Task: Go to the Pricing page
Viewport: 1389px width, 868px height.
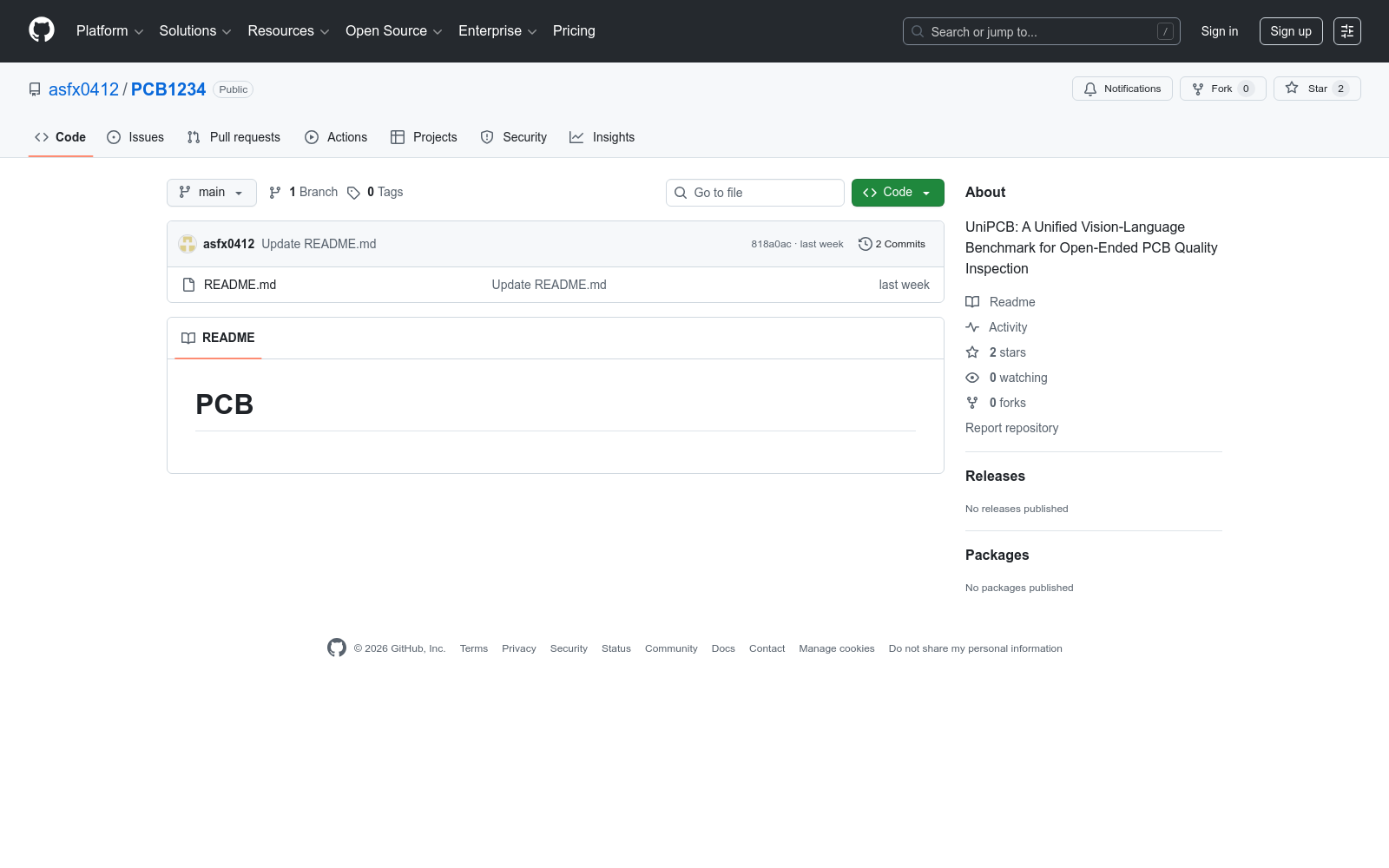Action: click(x=574, y=31)
